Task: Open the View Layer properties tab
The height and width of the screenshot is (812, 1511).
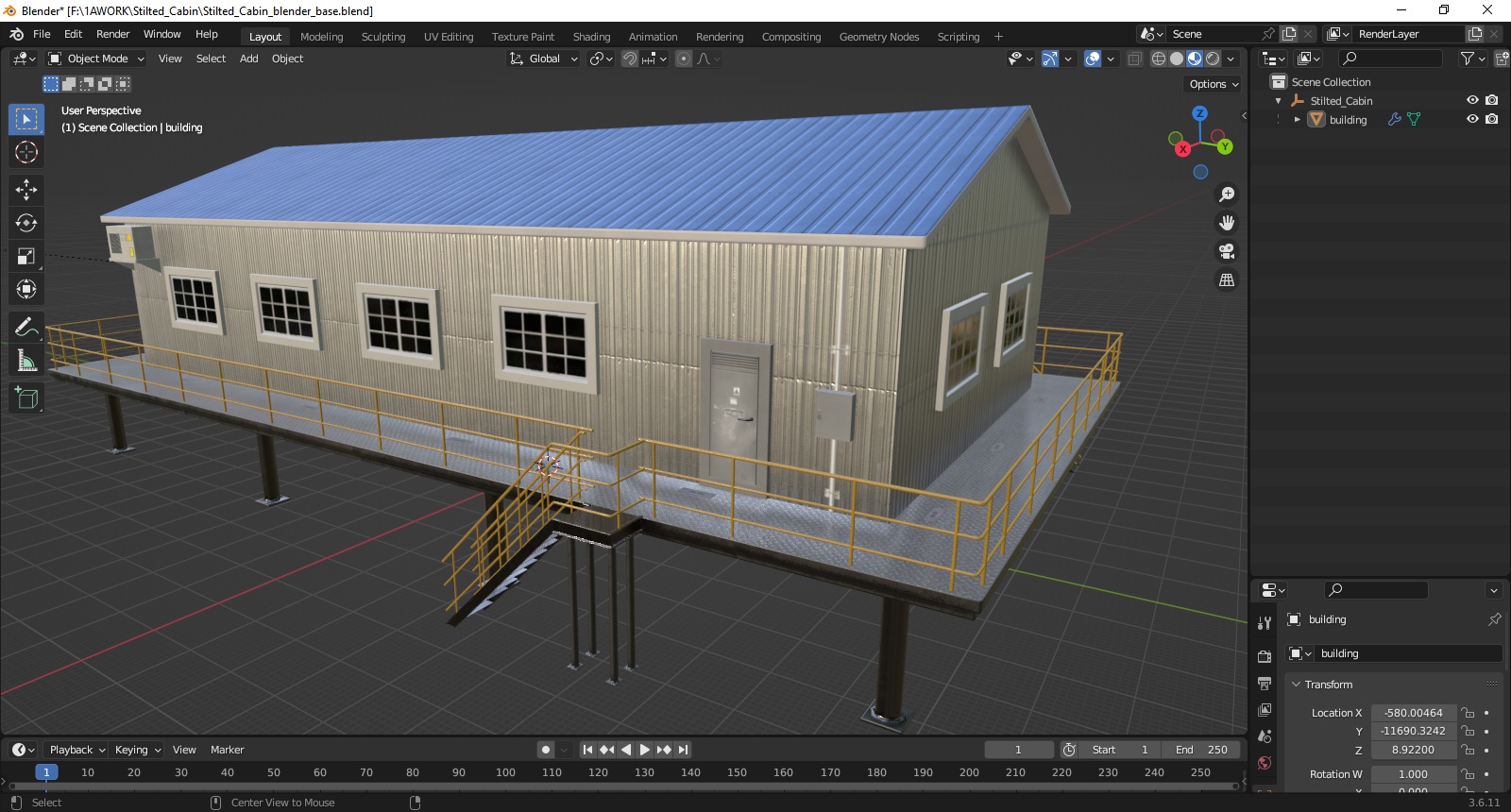Action: pos(1265,709)
